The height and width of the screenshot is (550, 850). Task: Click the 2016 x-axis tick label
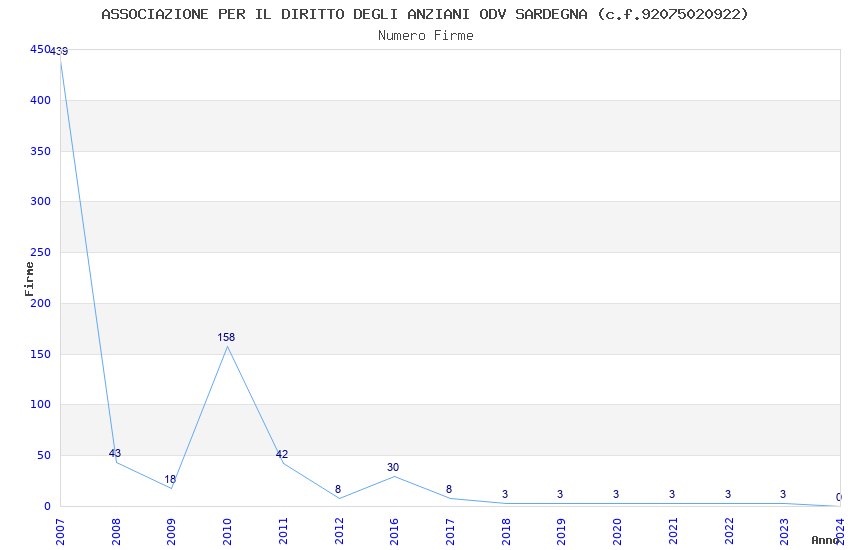(x=395, y=532)
